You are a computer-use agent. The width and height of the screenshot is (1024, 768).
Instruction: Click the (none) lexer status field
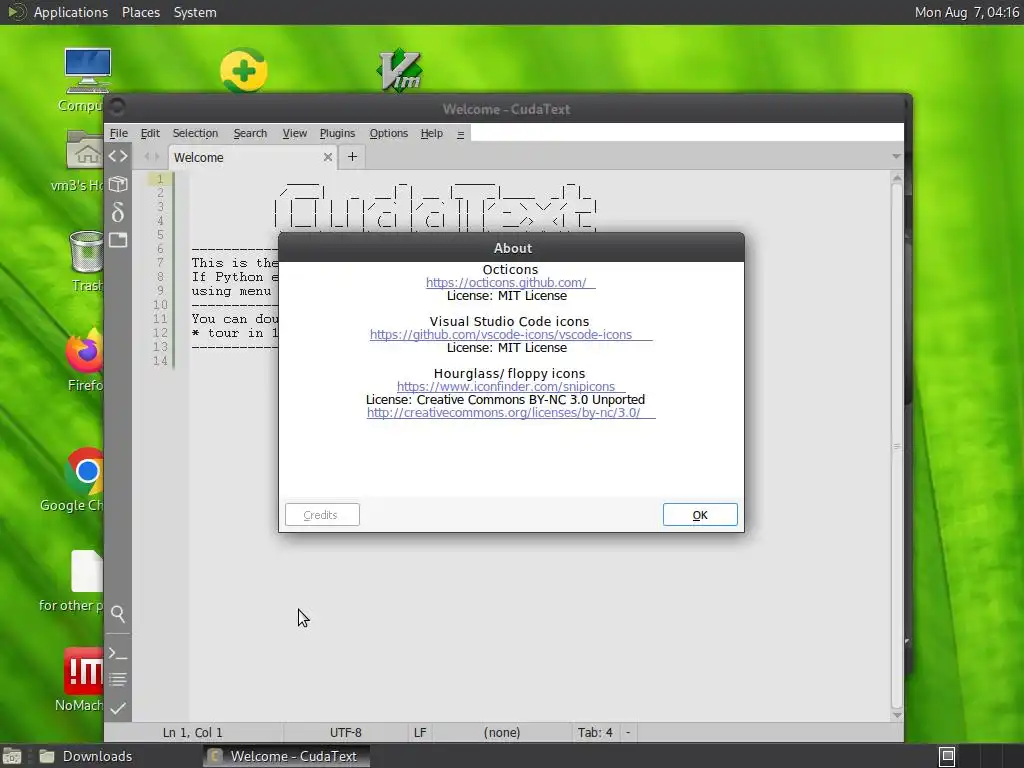[x=502, y=733]
